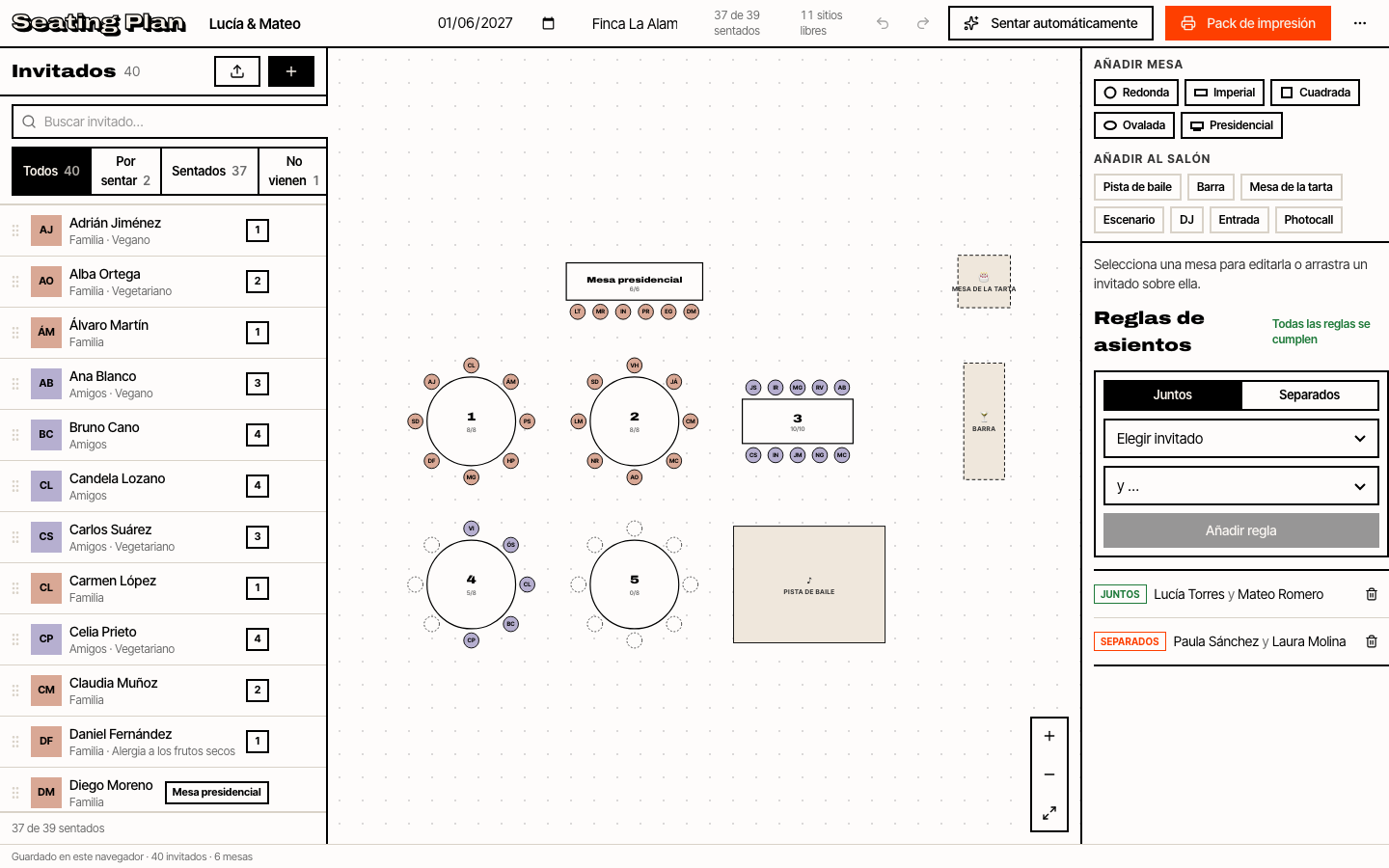Viewport: 1389px width, 868px height.
Task: Select the Juntos rule type
Action: pos(1172,394)
